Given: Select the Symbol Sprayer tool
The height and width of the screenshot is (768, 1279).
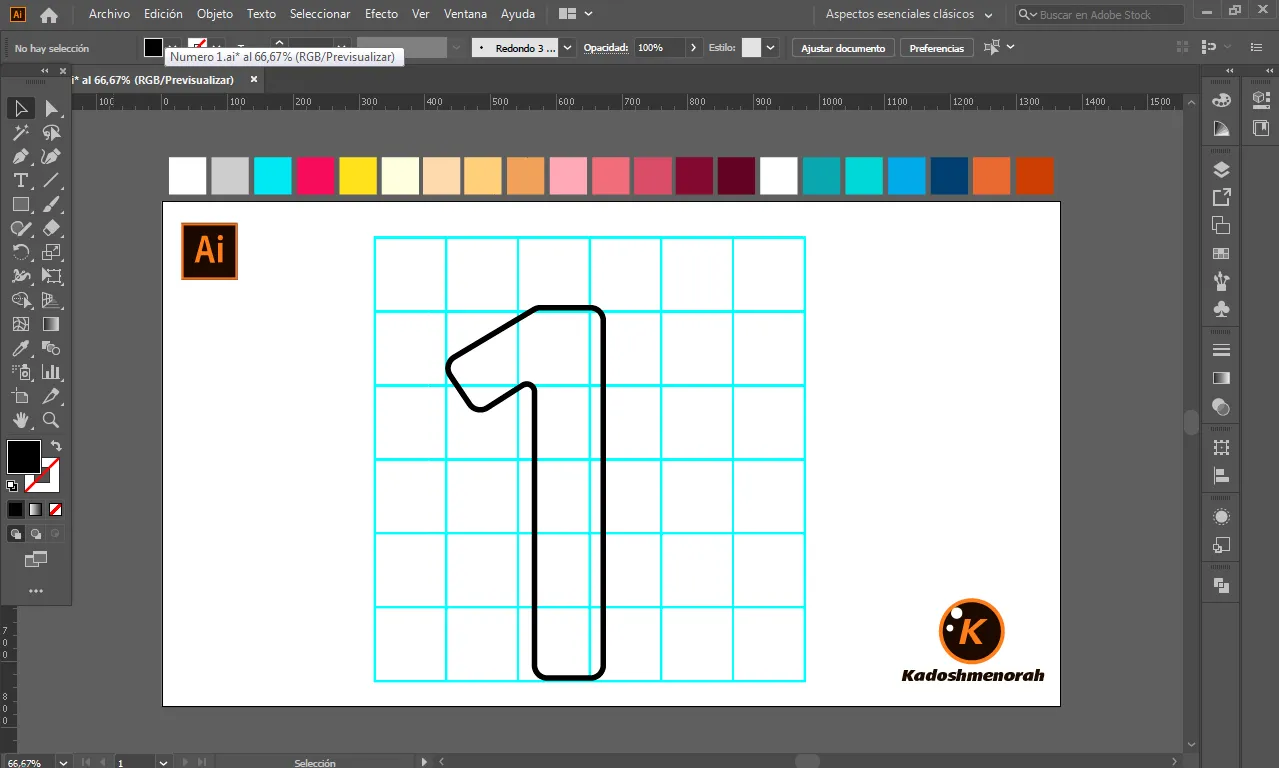Looking at the screenshot, I should 21,372.
